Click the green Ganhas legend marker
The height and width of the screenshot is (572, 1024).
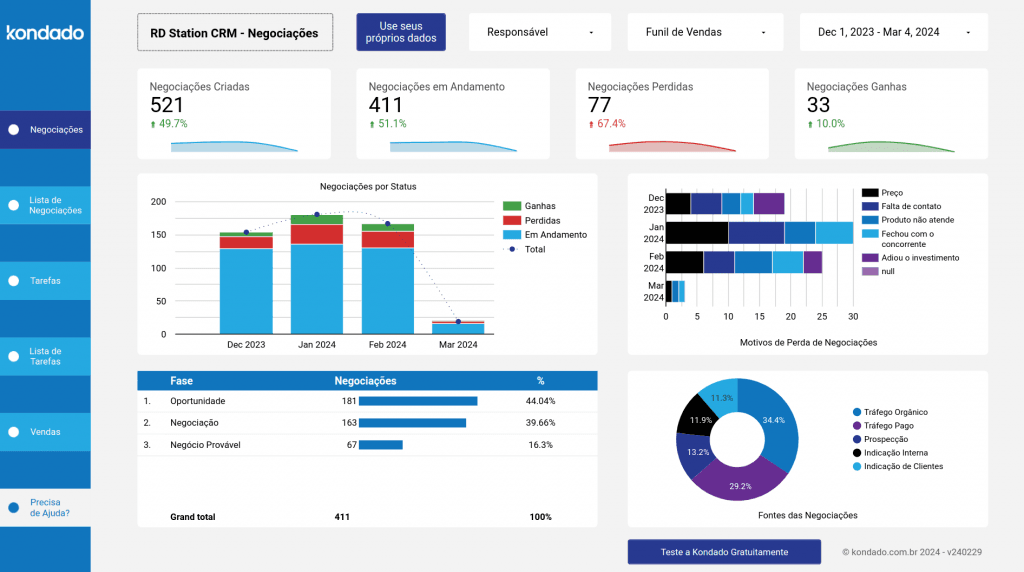click(512, 206)
